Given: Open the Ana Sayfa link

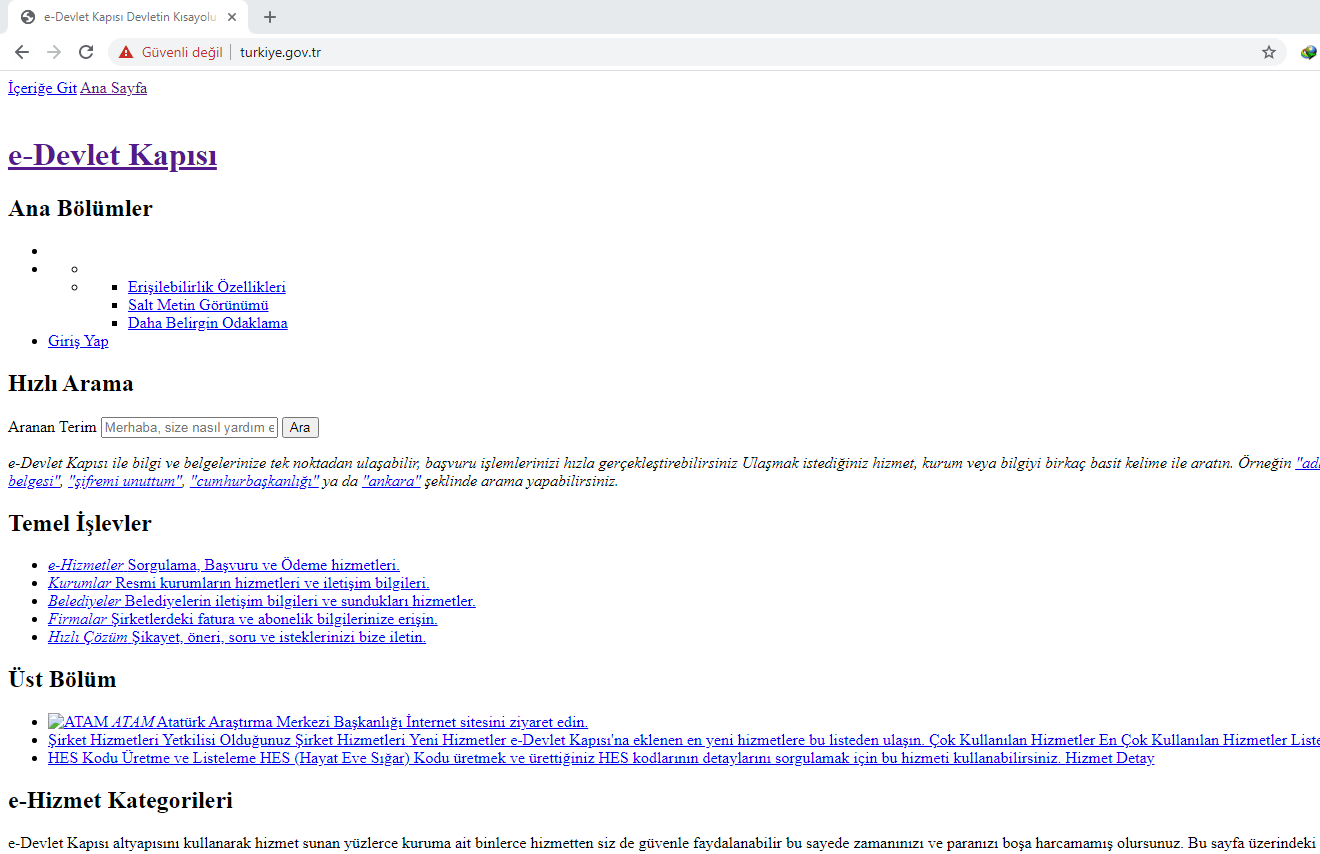Looking at the screenshot, I should tap(113, 88).
